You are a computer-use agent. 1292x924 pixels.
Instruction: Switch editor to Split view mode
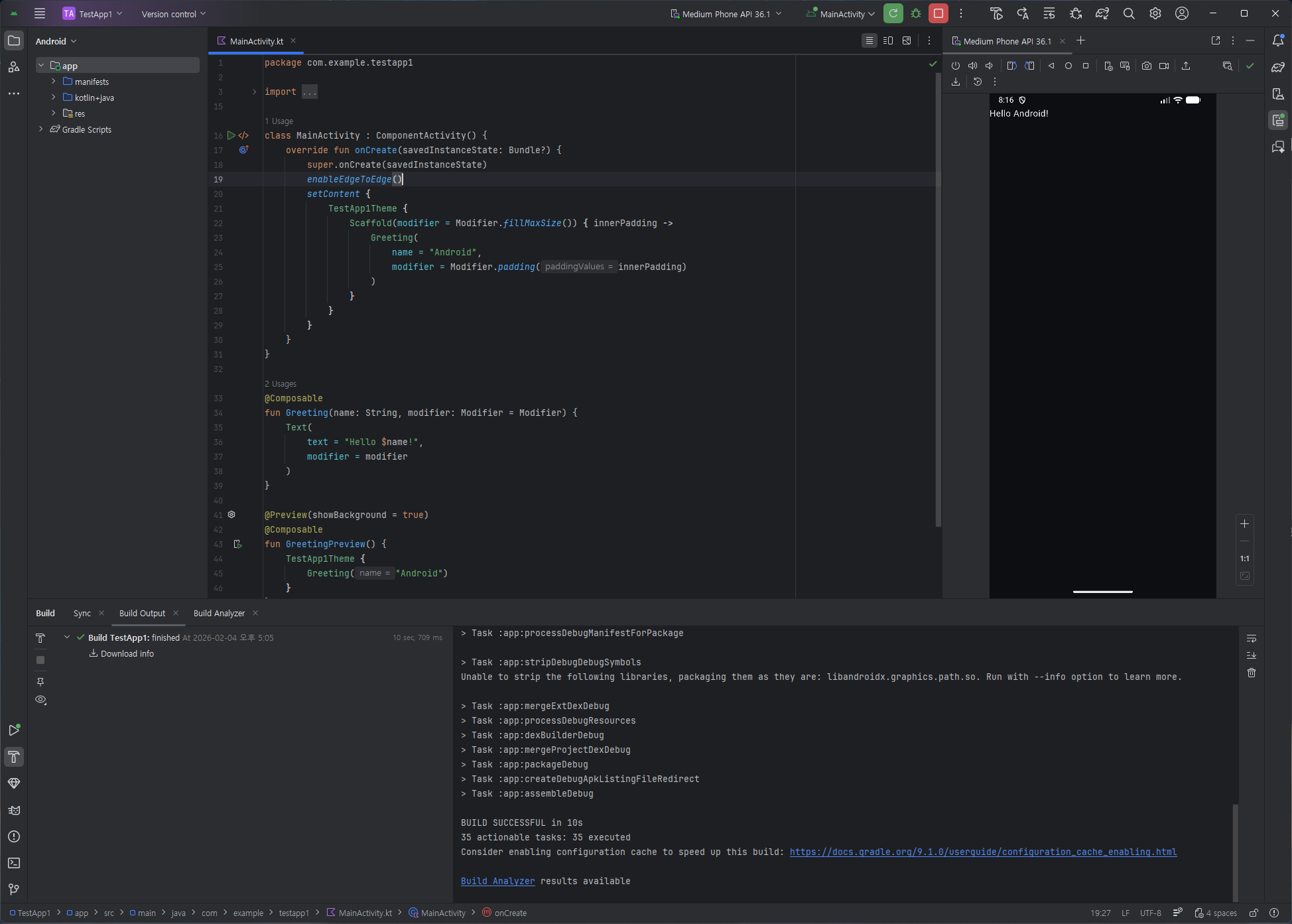pos(888,41)
